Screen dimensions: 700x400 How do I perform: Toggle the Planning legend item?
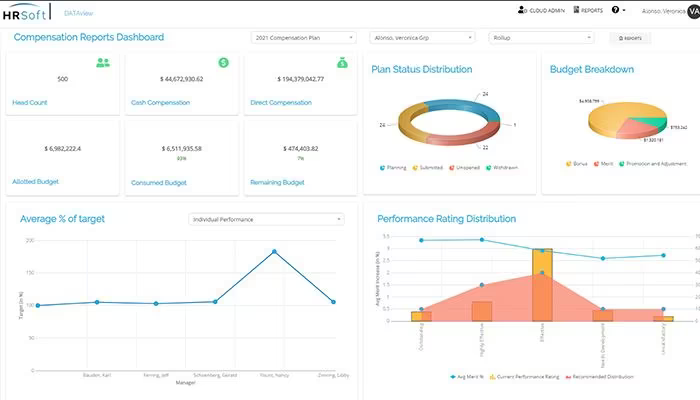tap(393, 168)
